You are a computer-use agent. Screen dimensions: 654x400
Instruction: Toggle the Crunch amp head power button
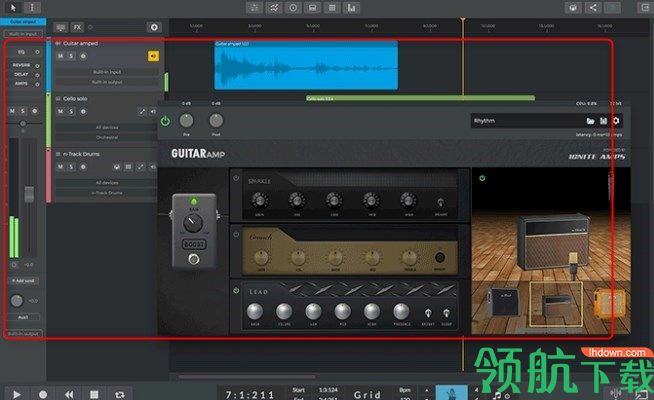[x=236, y=234]
